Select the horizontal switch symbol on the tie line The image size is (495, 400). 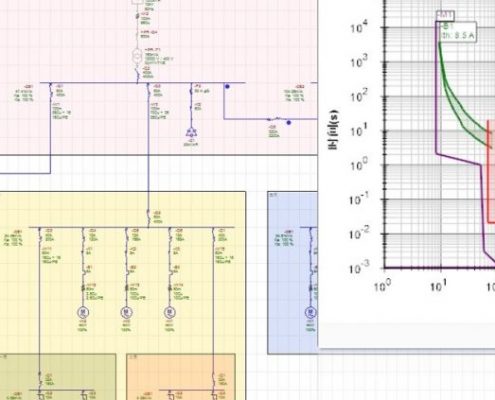273,119
